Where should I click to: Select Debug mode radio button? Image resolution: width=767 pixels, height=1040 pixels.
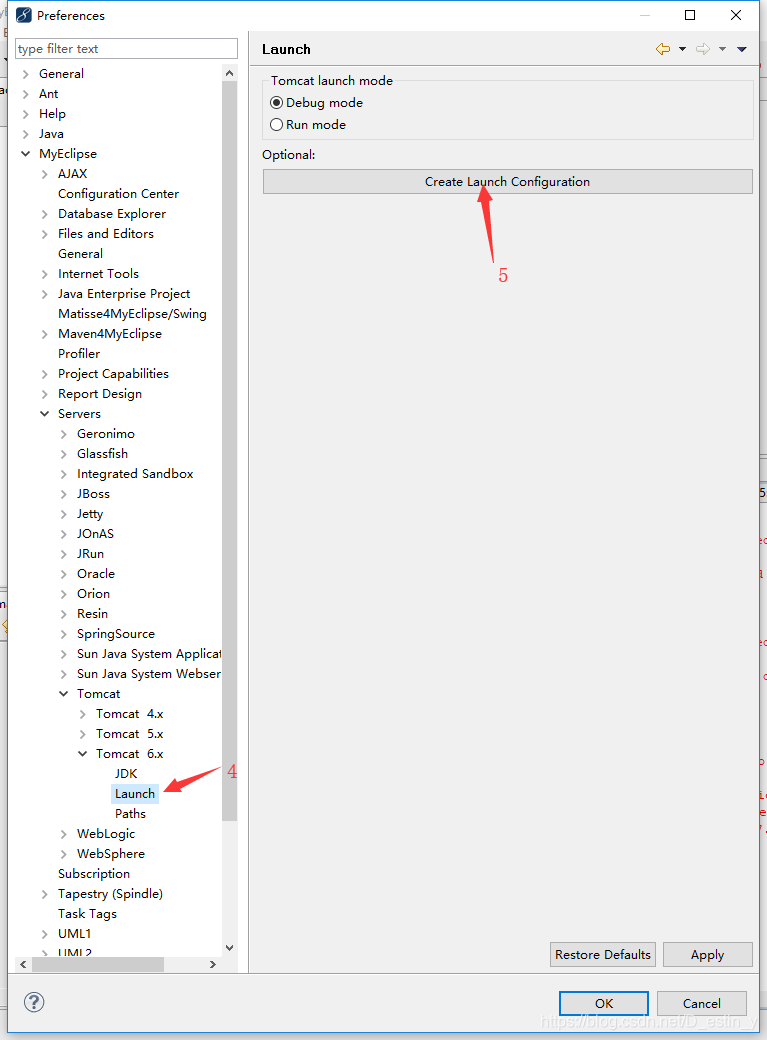click(x=277, y=103)
